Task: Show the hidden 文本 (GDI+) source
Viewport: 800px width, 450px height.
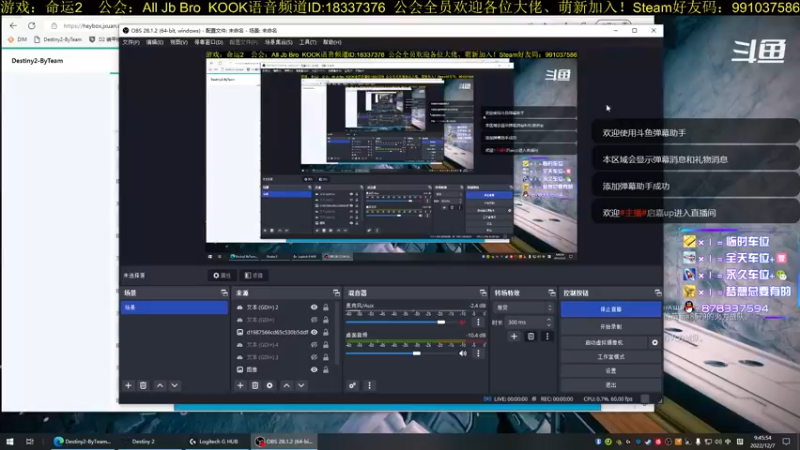Action: [314, 320]
